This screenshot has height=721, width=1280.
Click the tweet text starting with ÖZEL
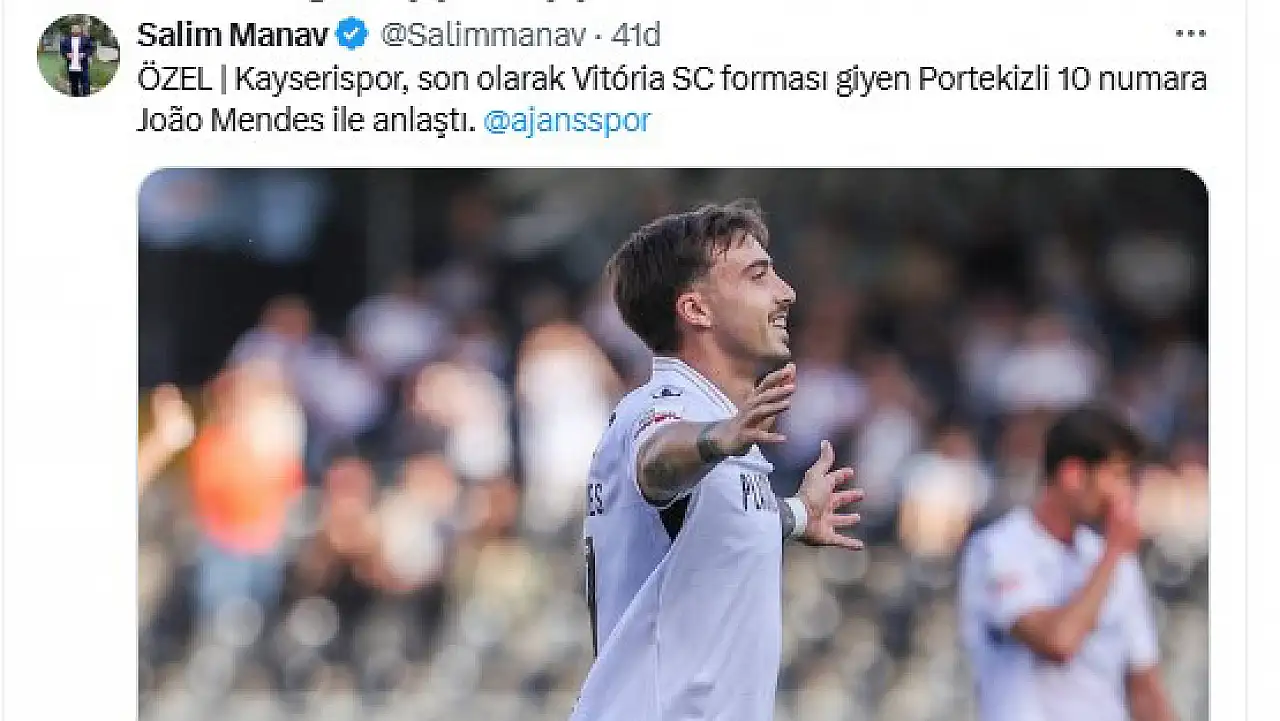coord(671,99)
